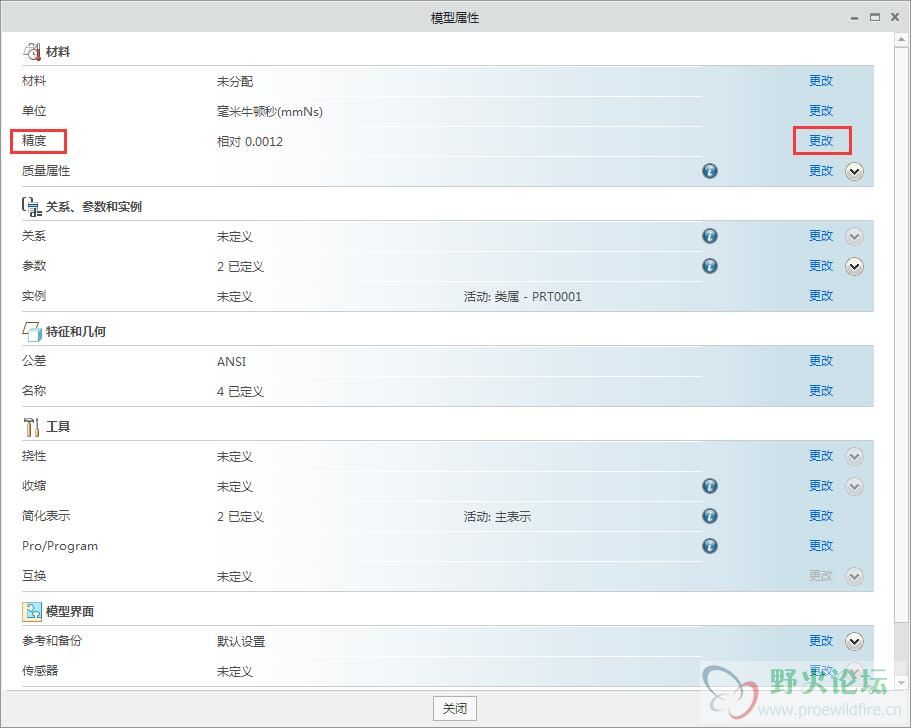
Task: Click the 模型界面 section icon
Action: click(x=31, y=611)
